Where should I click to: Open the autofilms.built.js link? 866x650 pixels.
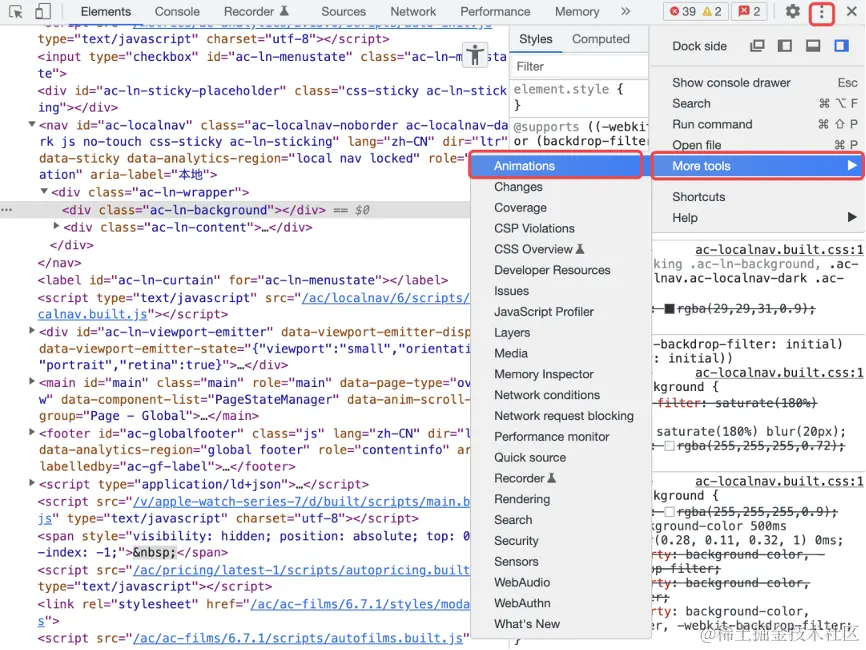297,638
